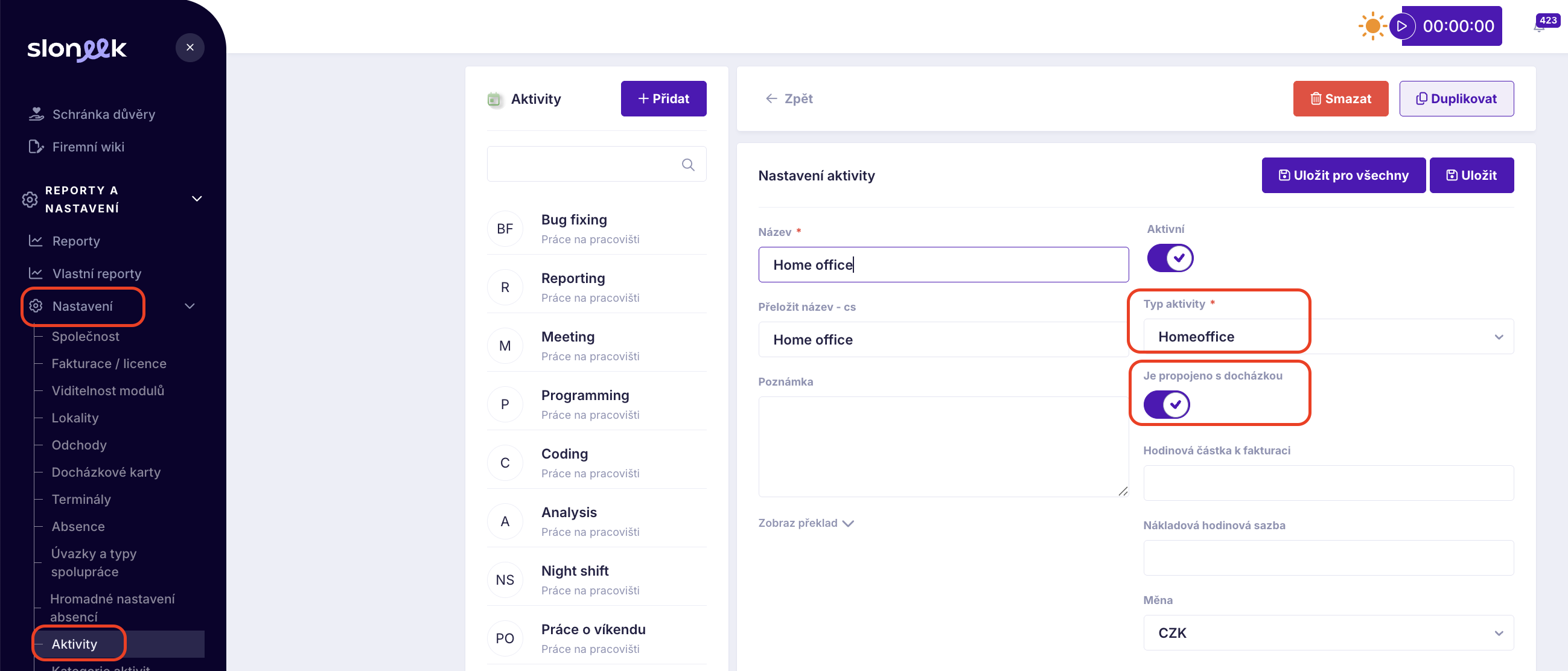Click the timer play button

[1402, 26]
